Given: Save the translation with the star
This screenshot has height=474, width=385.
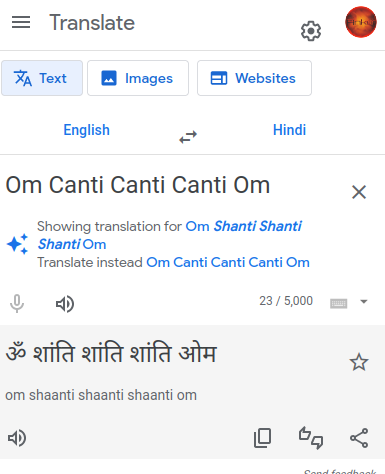Looking at the screenshot, I should pyautogui.click(x=359, y=362).
